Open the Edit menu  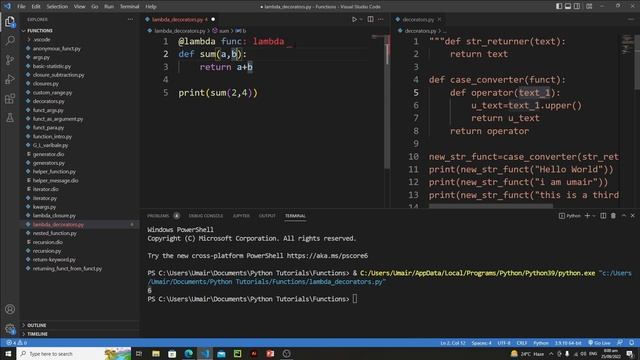pos(36,7)
